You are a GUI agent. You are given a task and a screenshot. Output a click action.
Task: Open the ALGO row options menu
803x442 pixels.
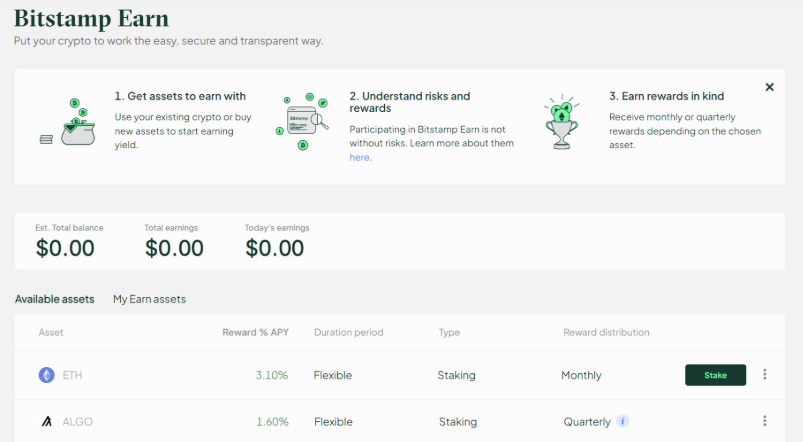pos(765,421)
